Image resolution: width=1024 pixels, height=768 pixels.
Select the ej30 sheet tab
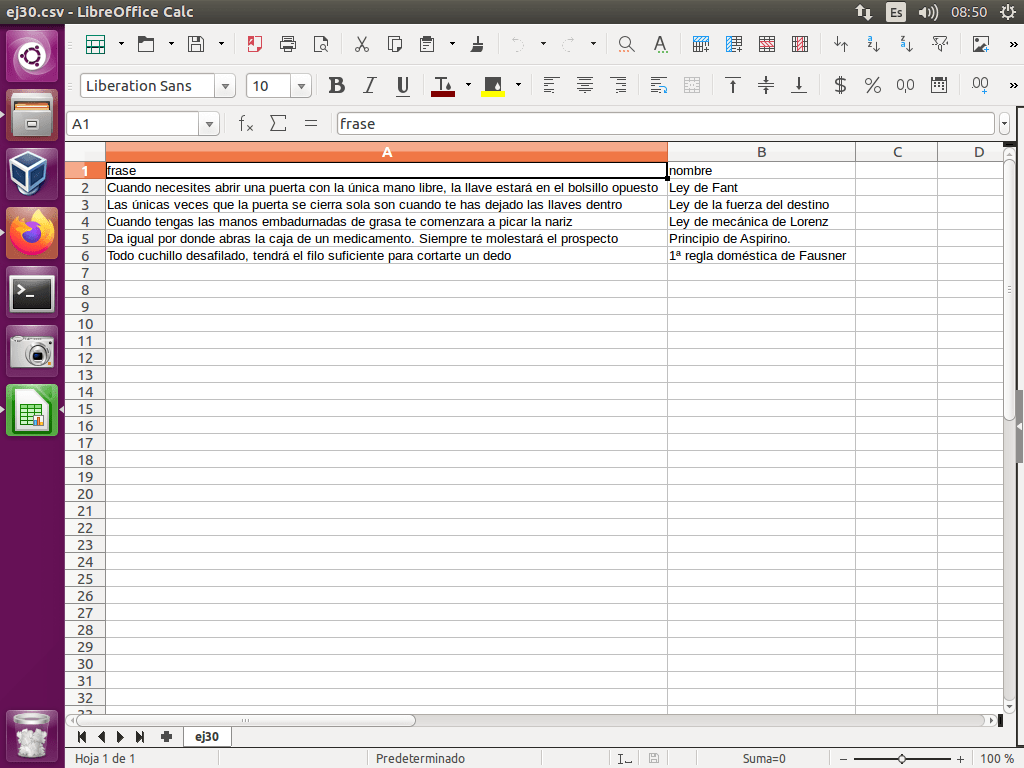[207, 737]
